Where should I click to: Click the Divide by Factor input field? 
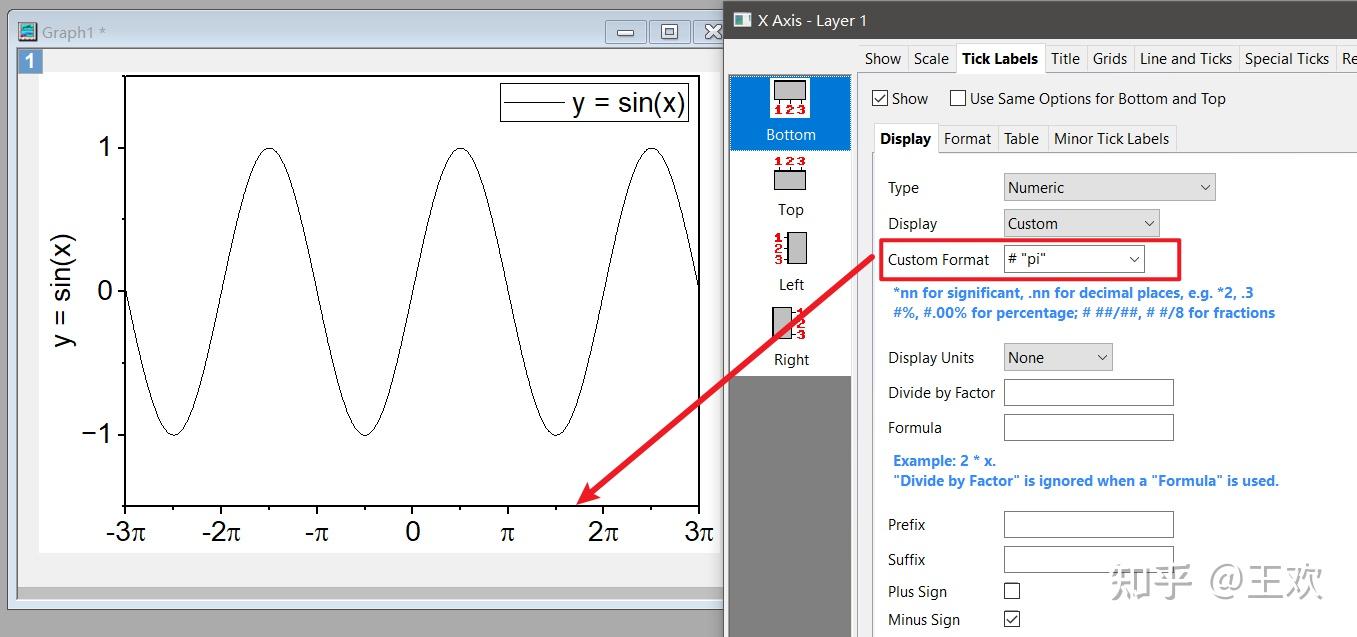[1088, 392]
